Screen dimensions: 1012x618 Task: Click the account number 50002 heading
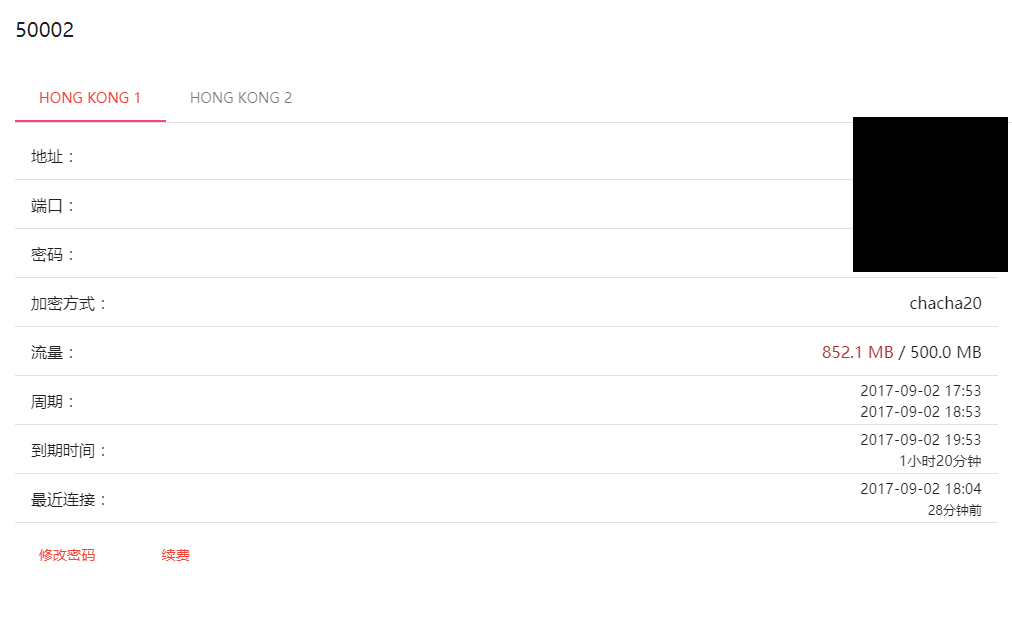click(x=44, y=29)
